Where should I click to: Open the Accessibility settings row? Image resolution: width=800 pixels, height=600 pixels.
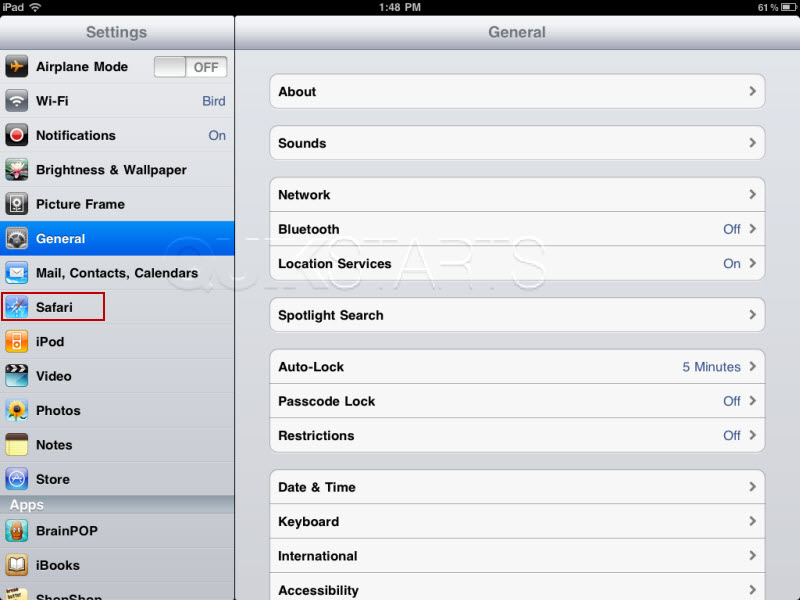tap(517, 587)
